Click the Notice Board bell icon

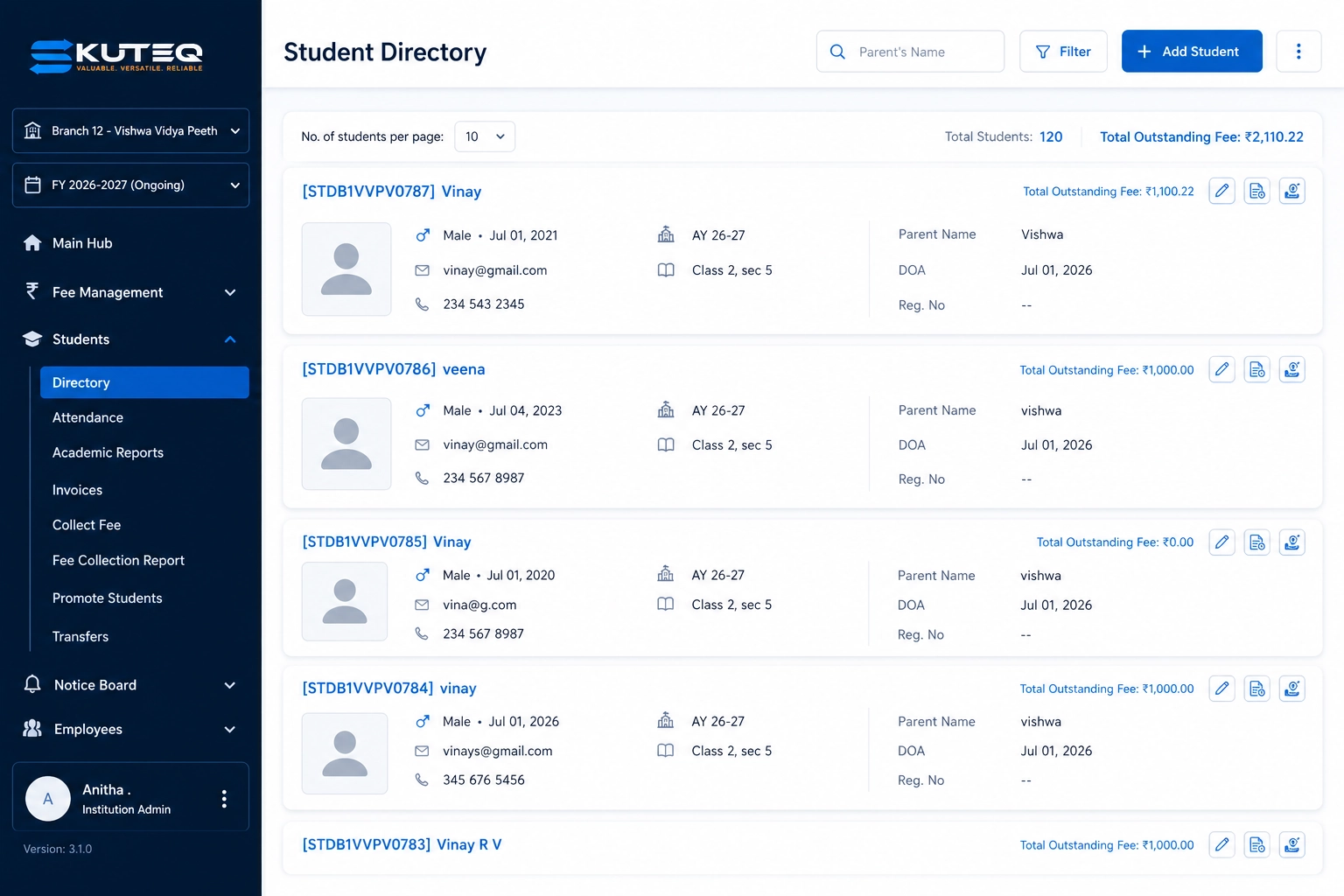point(32,684)
